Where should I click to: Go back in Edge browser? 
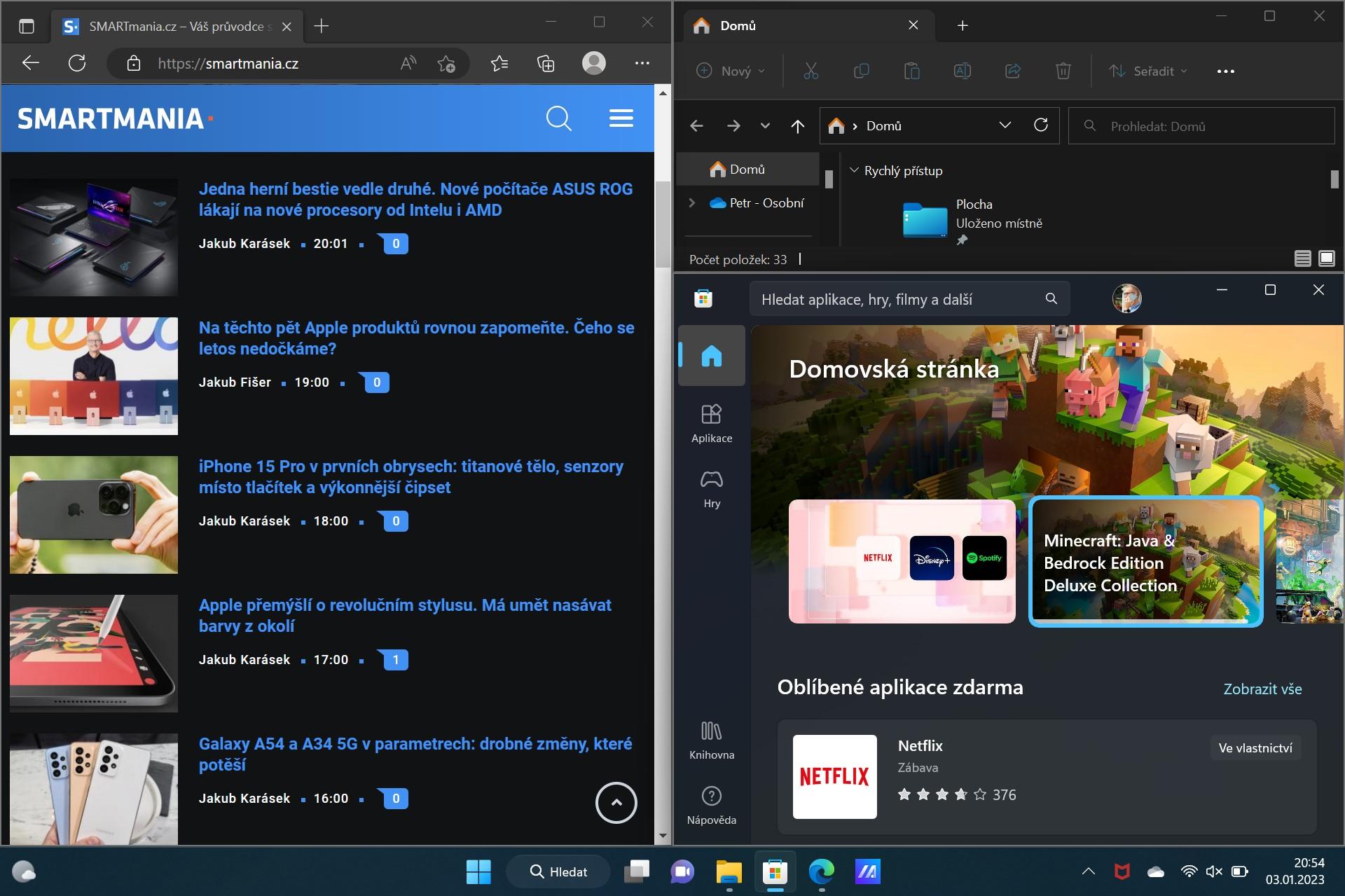(30, 63)
